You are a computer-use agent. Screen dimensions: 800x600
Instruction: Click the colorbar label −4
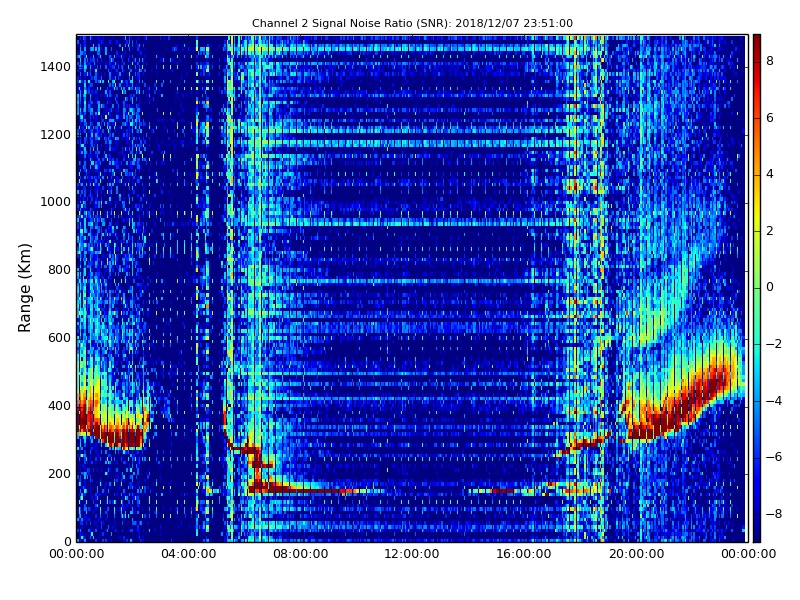click(x=774, y=401)
